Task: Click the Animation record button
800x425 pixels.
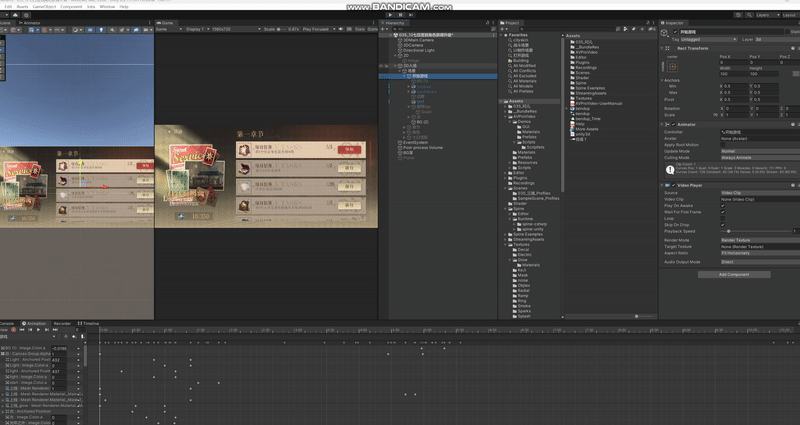Action: [14, 330]
